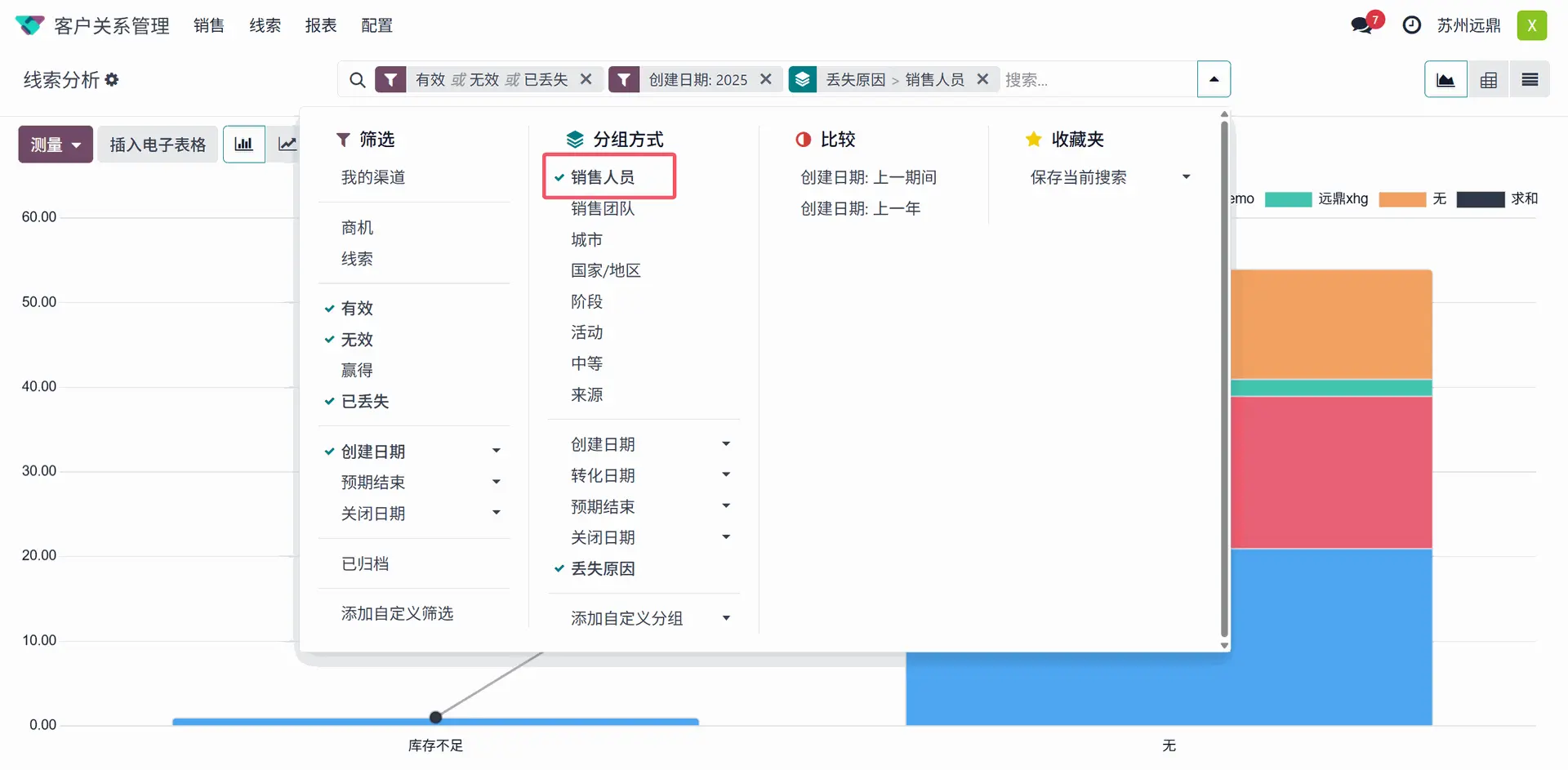The height and width of the screenshot is (770, 1568).
Task: Group by 阶段
Action: [586, 301]
